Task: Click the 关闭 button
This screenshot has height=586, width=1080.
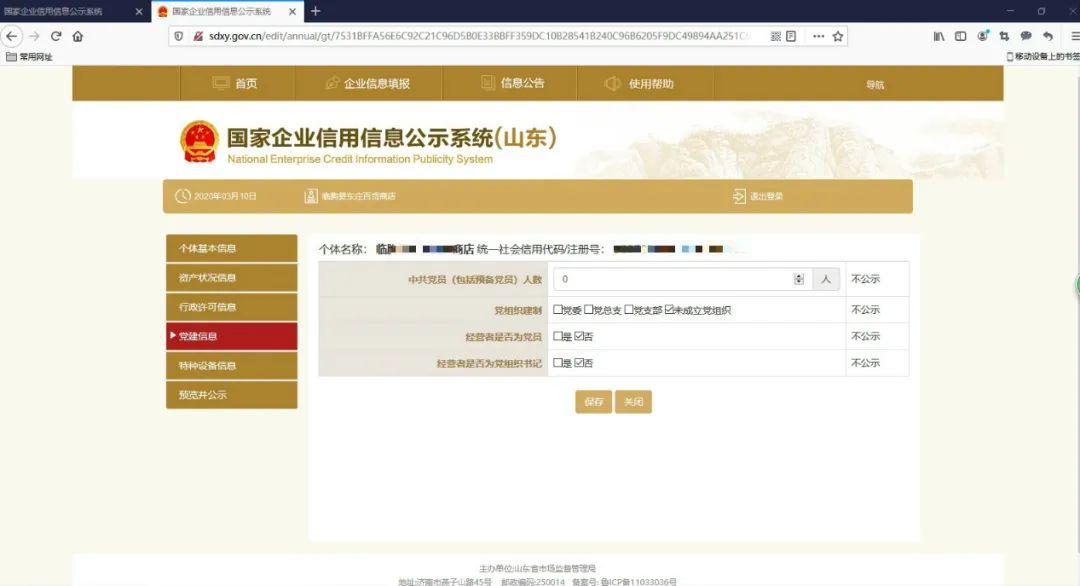Action: click(633, 402)
